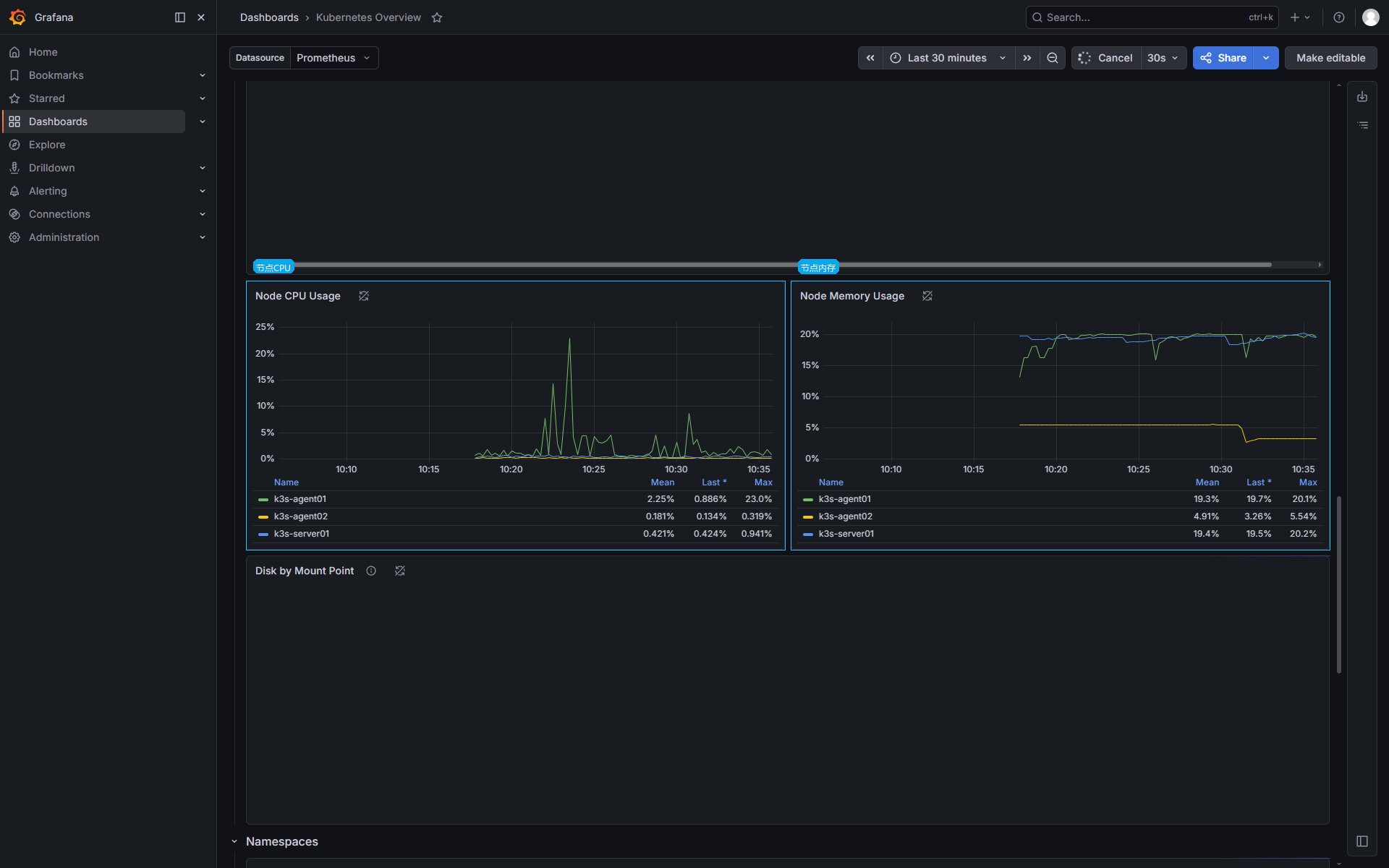
Task: Click blue k3s-server01 color swatch in CPU legend
Action: coord(263,535)
